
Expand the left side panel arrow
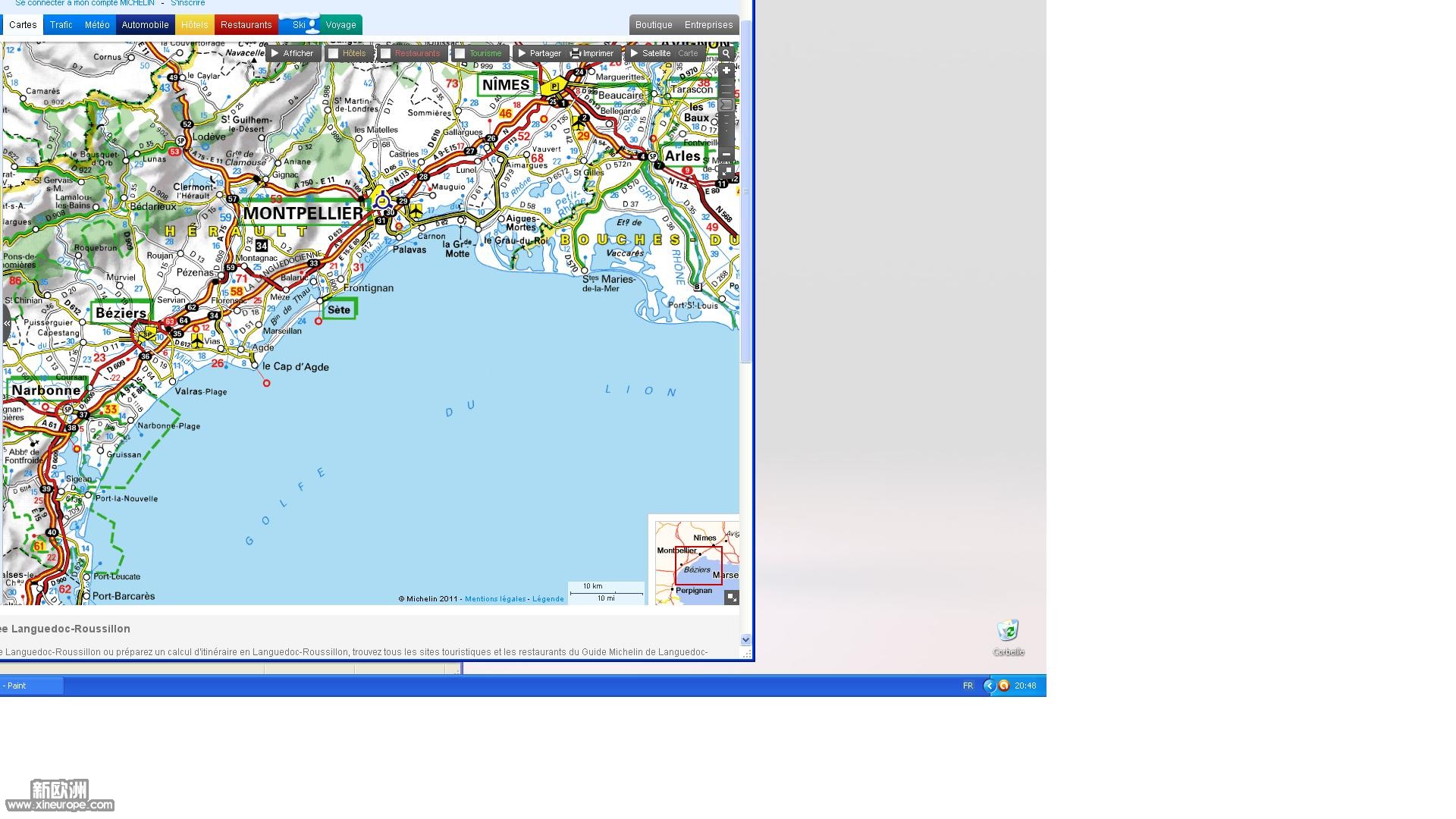click(7, 324)
